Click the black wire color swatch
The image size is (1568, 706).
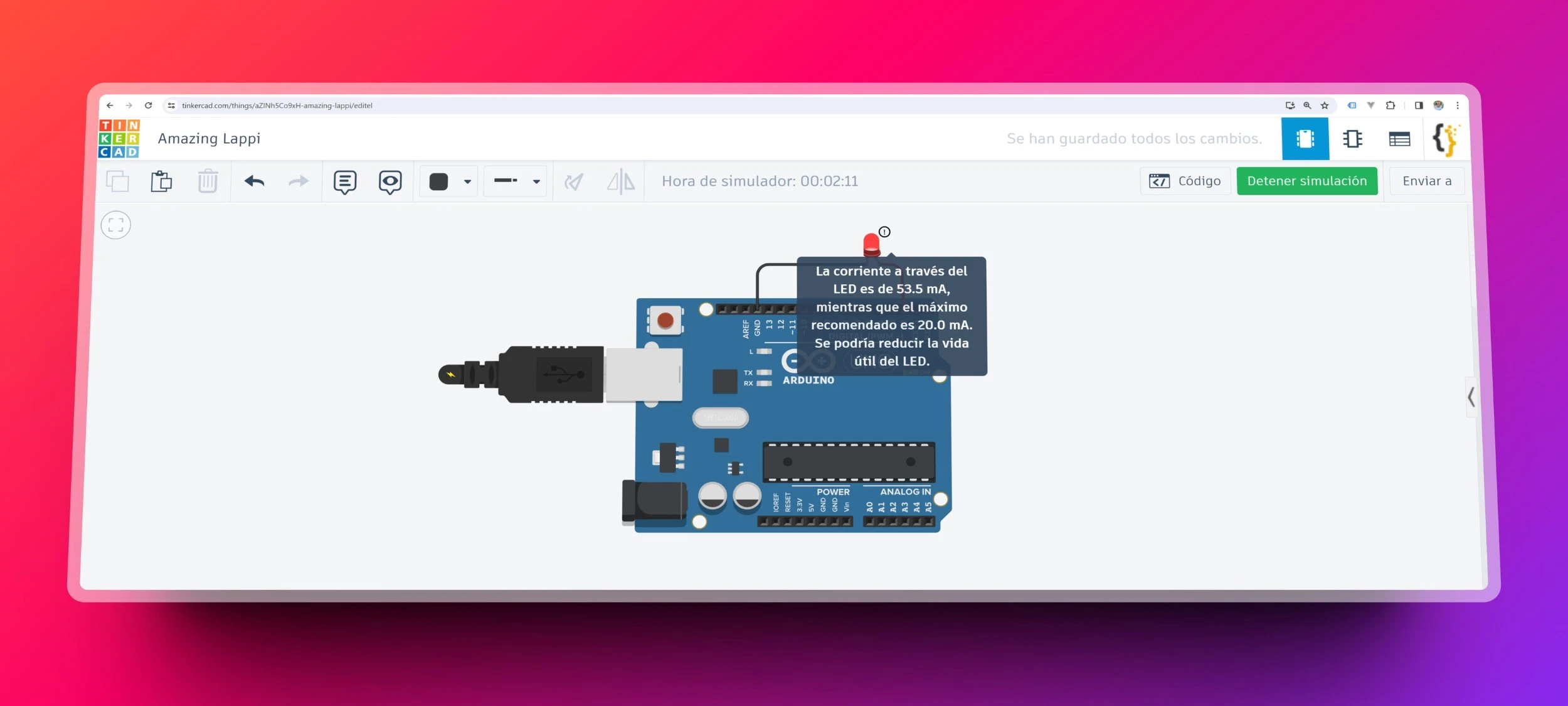click(438, 181)
